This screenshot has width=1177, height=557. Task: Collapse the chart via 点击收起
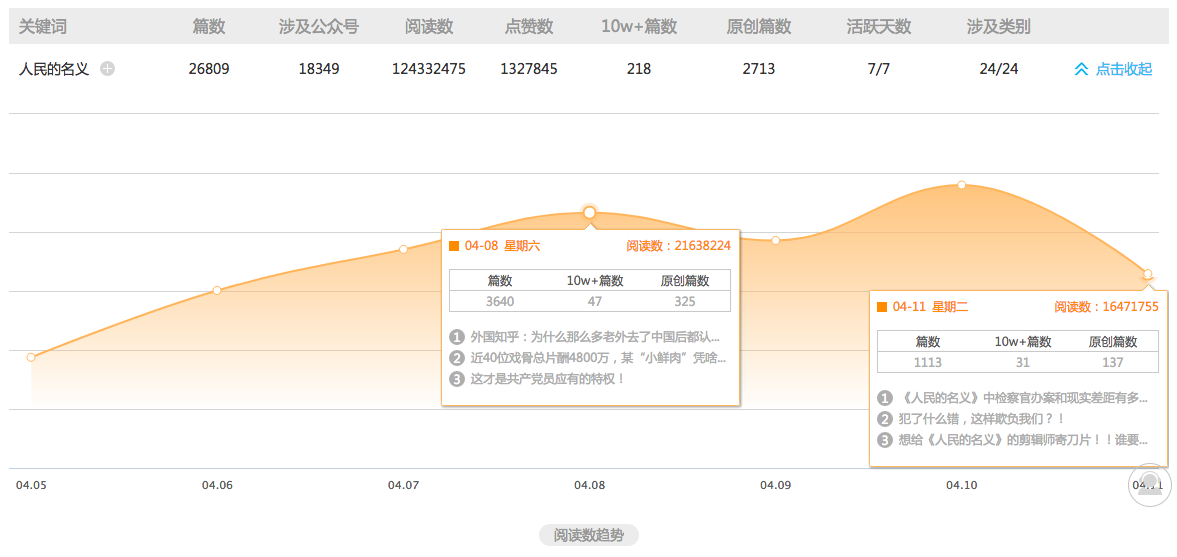1113,69
